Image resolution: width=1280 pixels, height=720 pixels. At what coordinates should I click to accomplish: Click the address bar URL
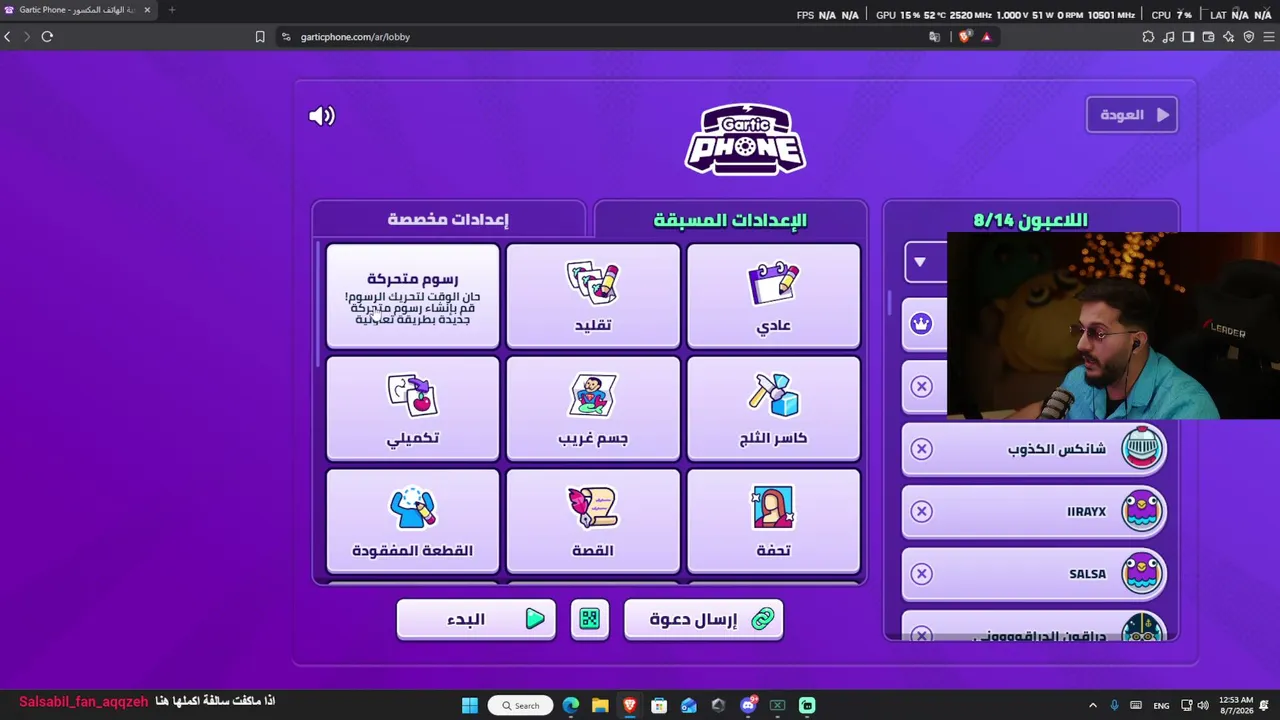(355, 37)
